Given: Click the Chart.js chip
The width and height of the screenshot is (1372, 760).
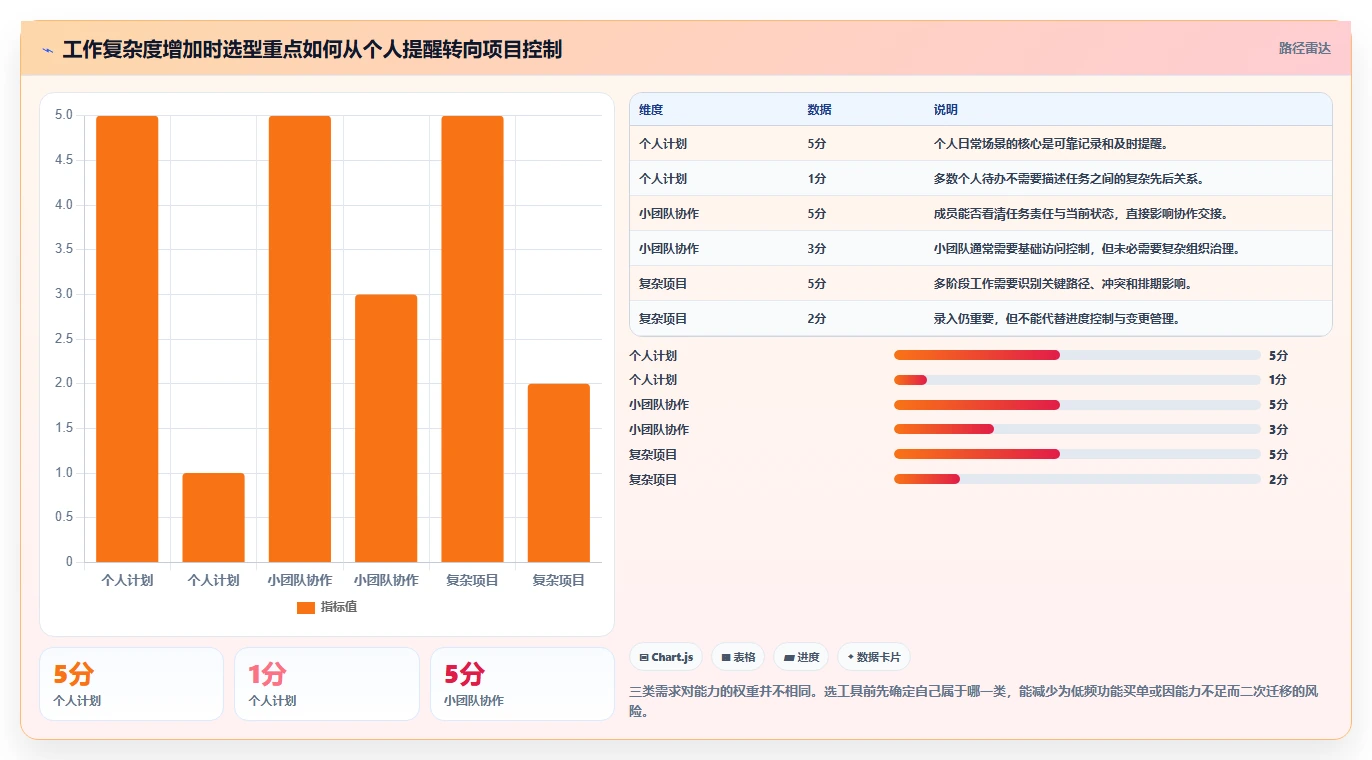Looking at the screenshot, I should [665, 657].
